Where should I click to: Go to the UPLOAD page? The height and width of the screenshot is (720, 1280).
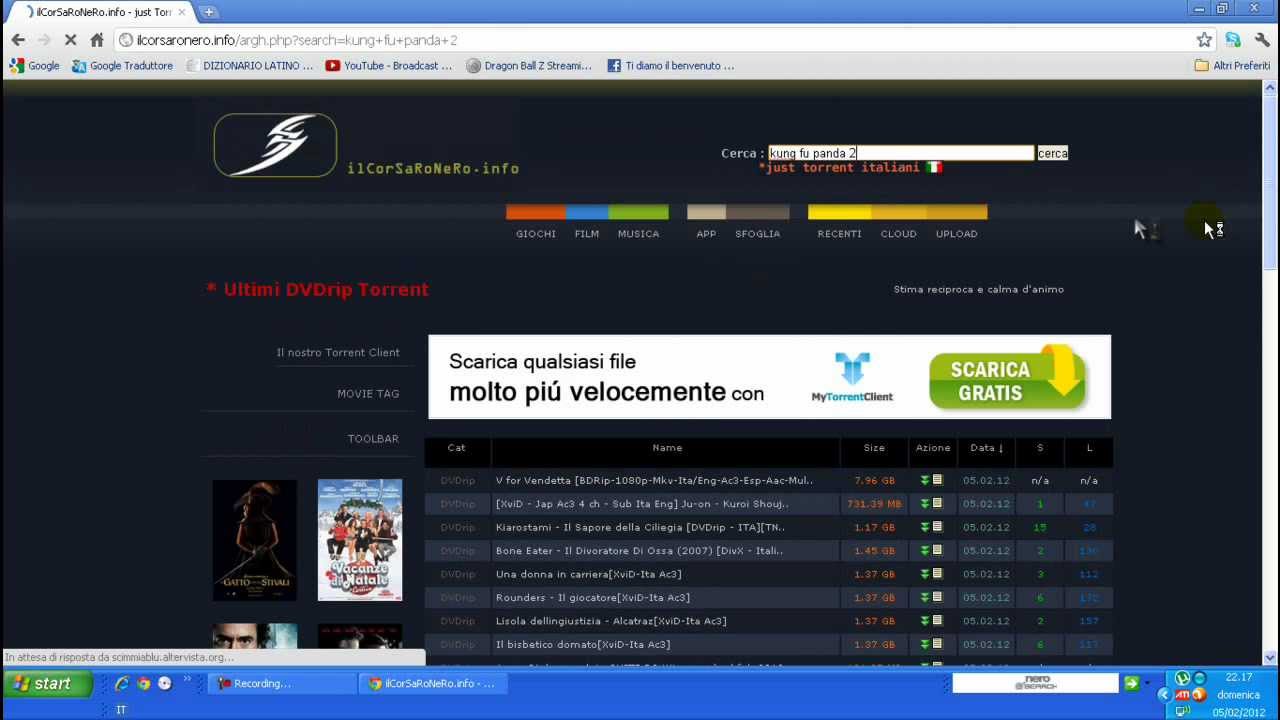[x=957, y=234]
